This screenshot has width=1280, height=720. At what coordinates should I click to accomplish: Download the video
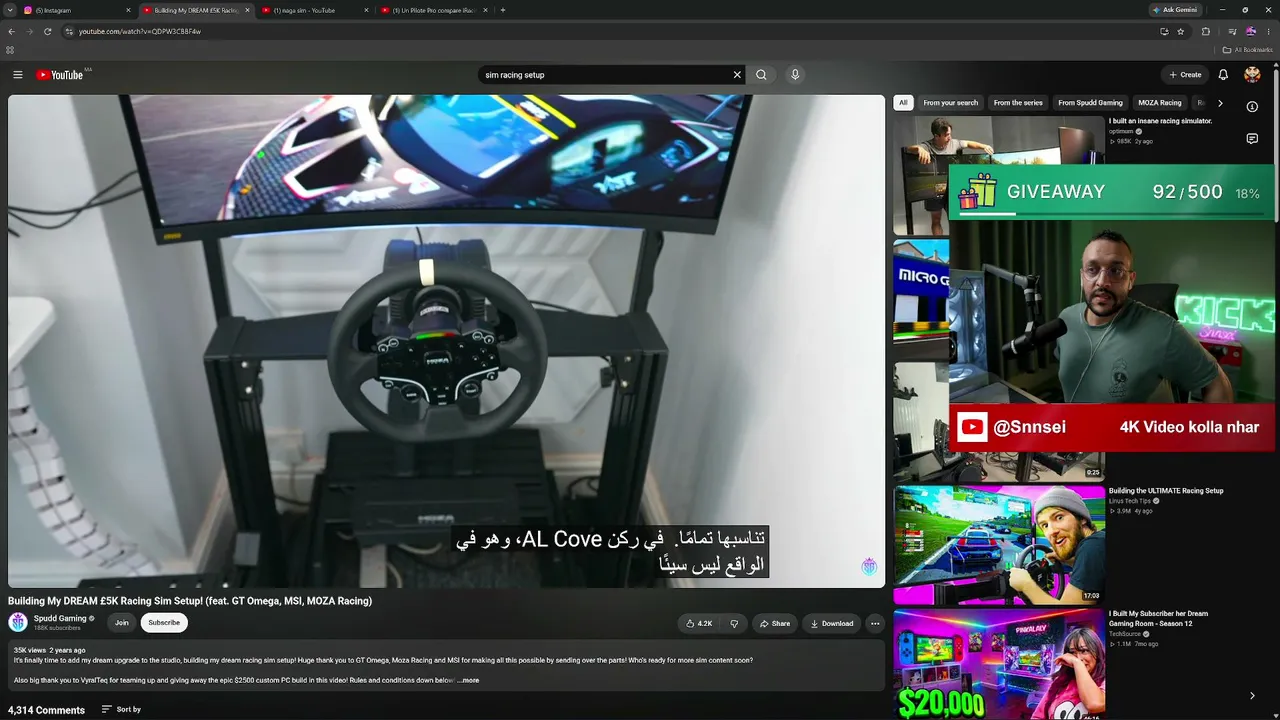click(832, 623)
